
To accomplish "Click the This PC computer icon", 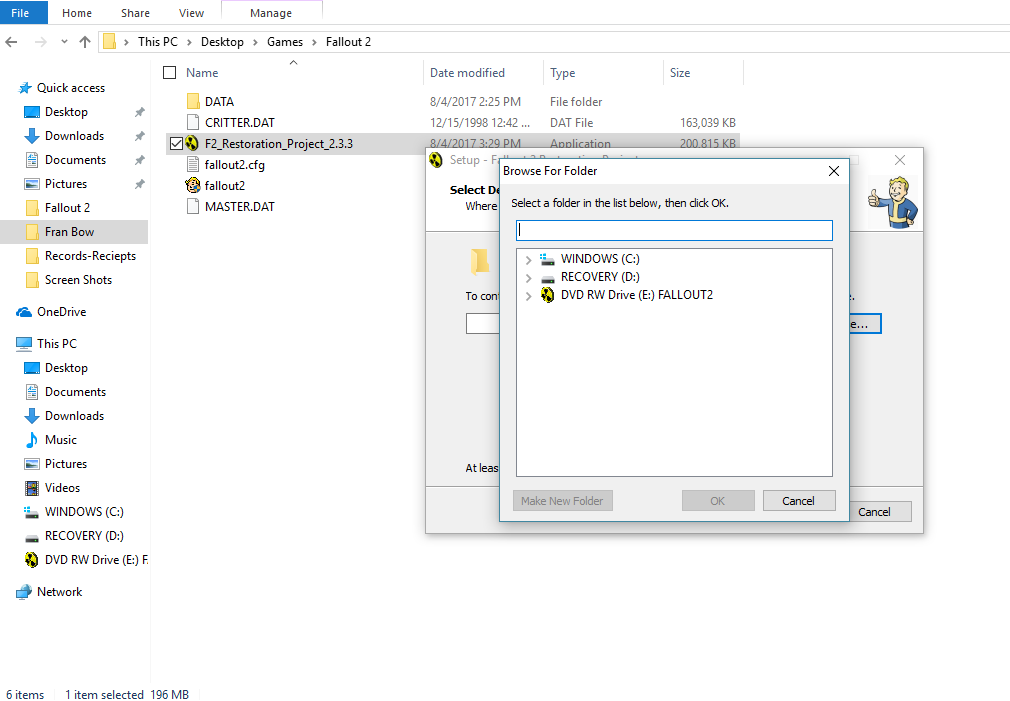I will coord(24,344).
